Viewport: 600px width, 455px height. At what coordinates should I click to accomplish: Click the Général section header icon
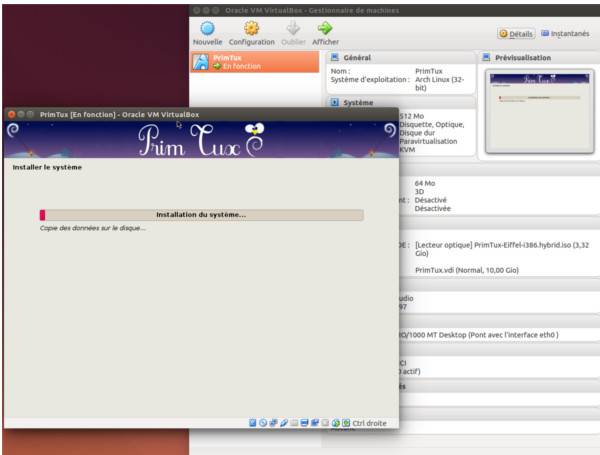(x=335, y=57)
